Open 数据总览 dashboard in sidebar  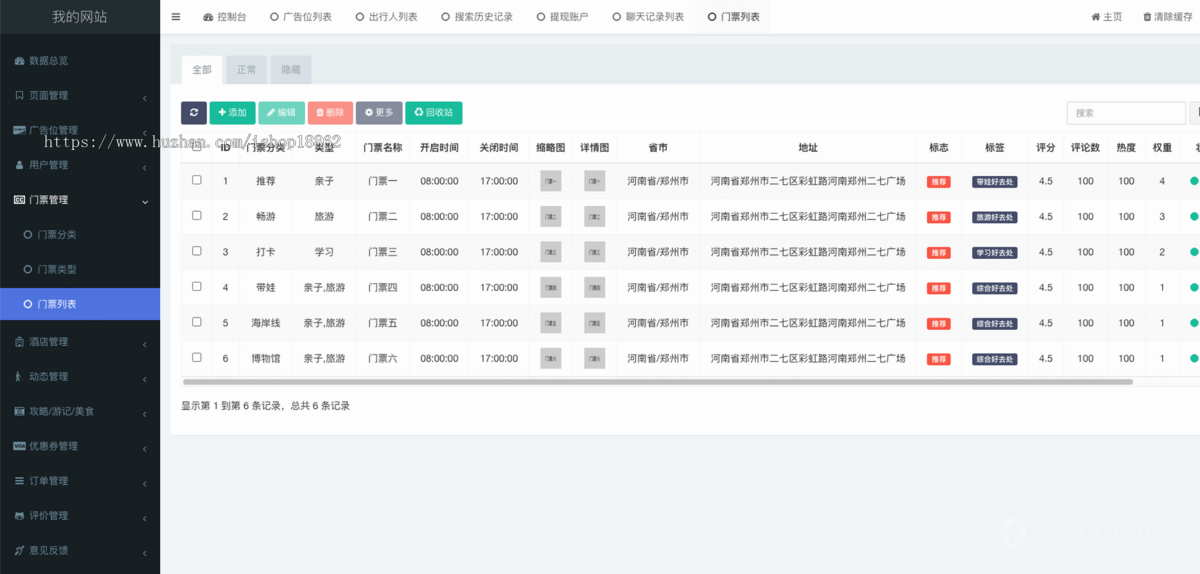pyautogui.click(x=48, y=61)
